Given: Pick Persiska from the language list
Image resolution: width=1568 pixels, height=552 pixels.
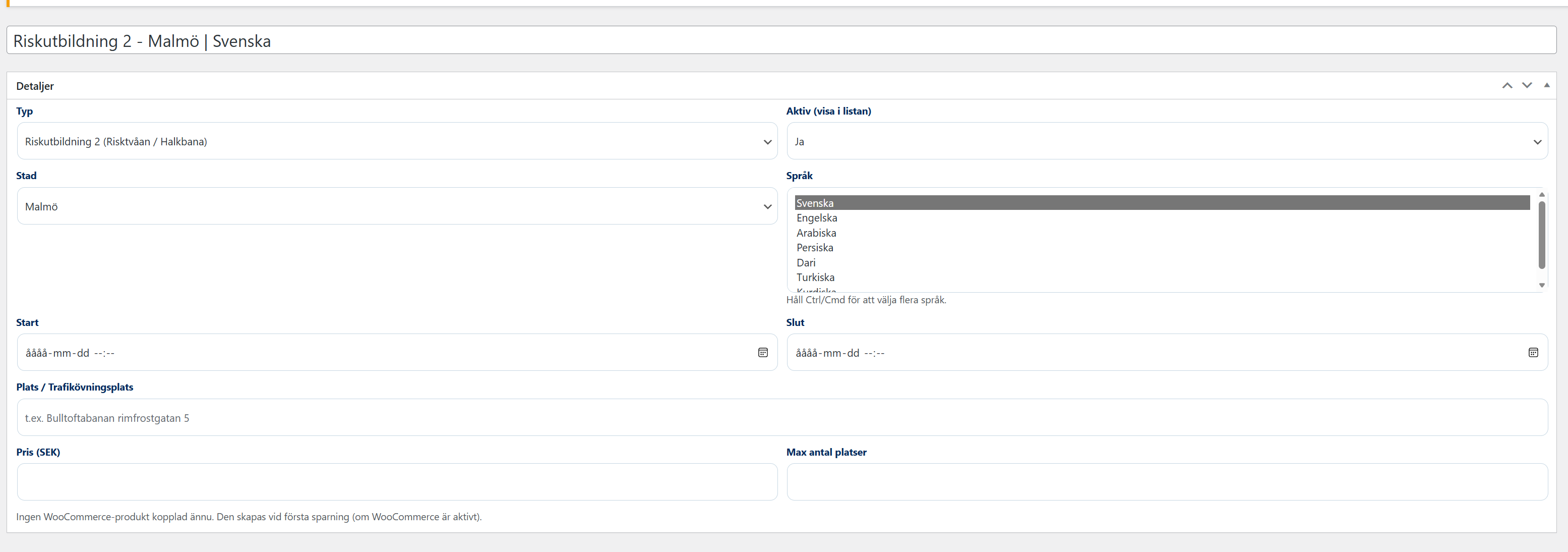Looking at the screenshot, I should click(x=815, y=248).
